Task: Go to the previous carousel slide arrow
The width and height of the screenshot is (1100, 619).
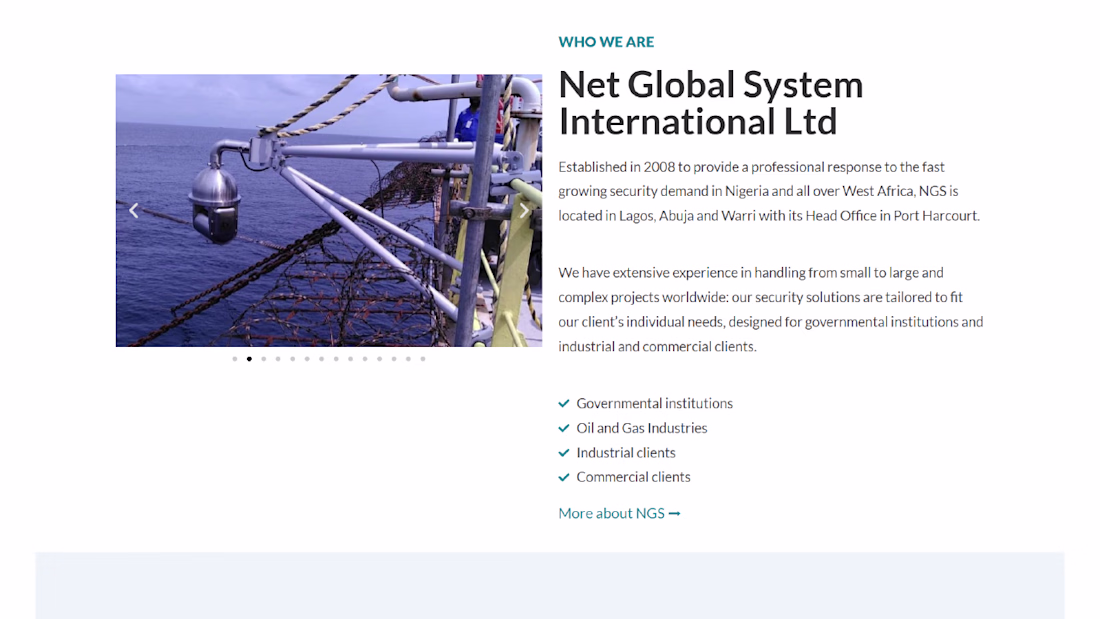Action: click(x=134, y=210)
